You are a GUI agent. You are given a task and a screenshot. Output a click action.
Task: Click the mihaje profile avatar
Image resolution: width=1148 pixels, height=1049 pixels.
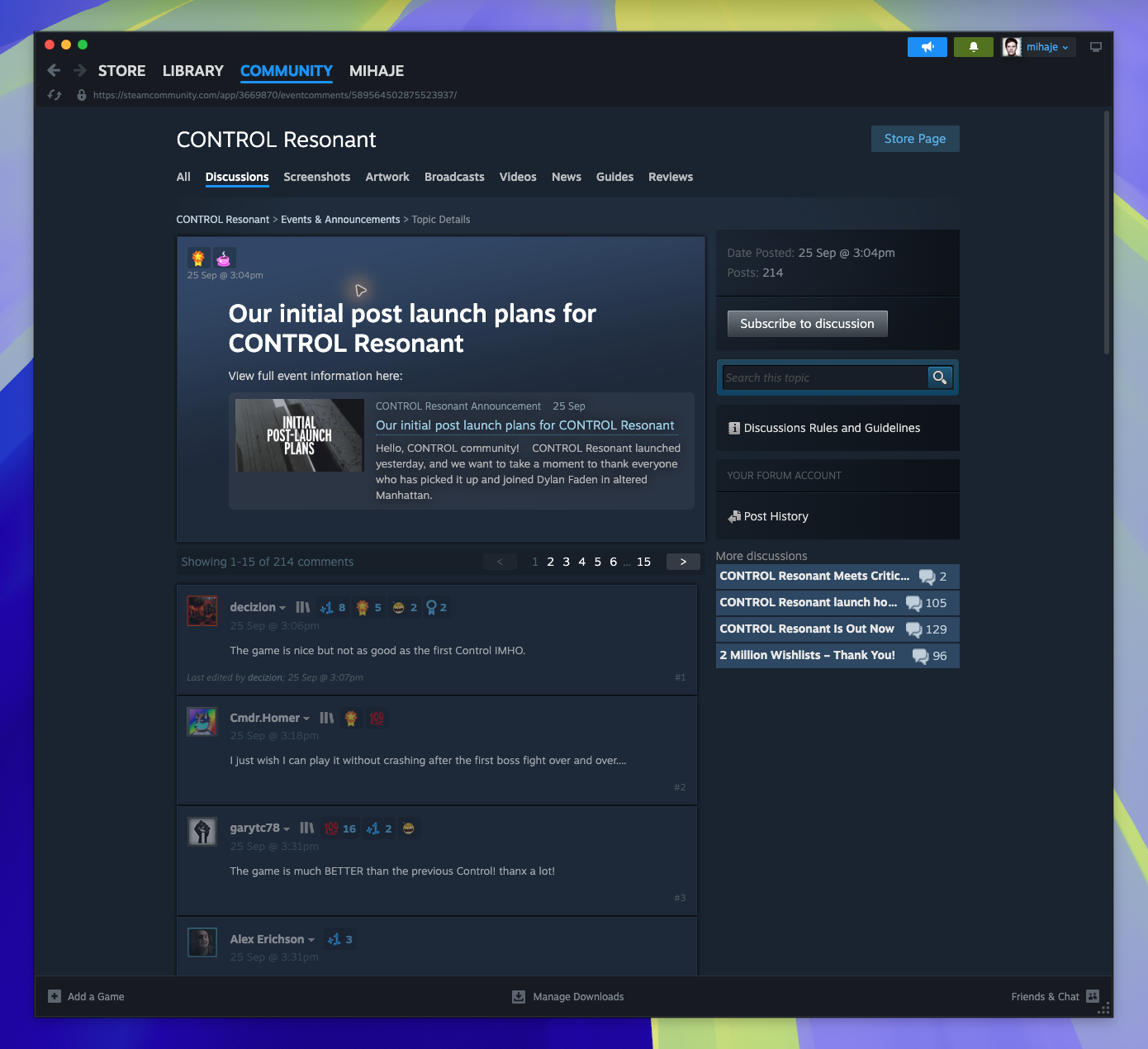1012,47
